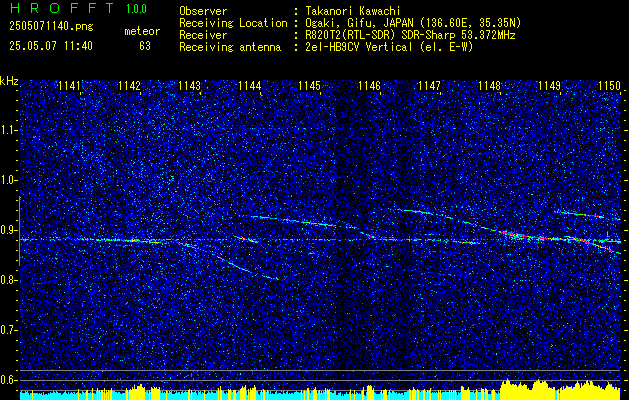
Task: Click the 1.1 kHz axis label
Action: [8, 130]
